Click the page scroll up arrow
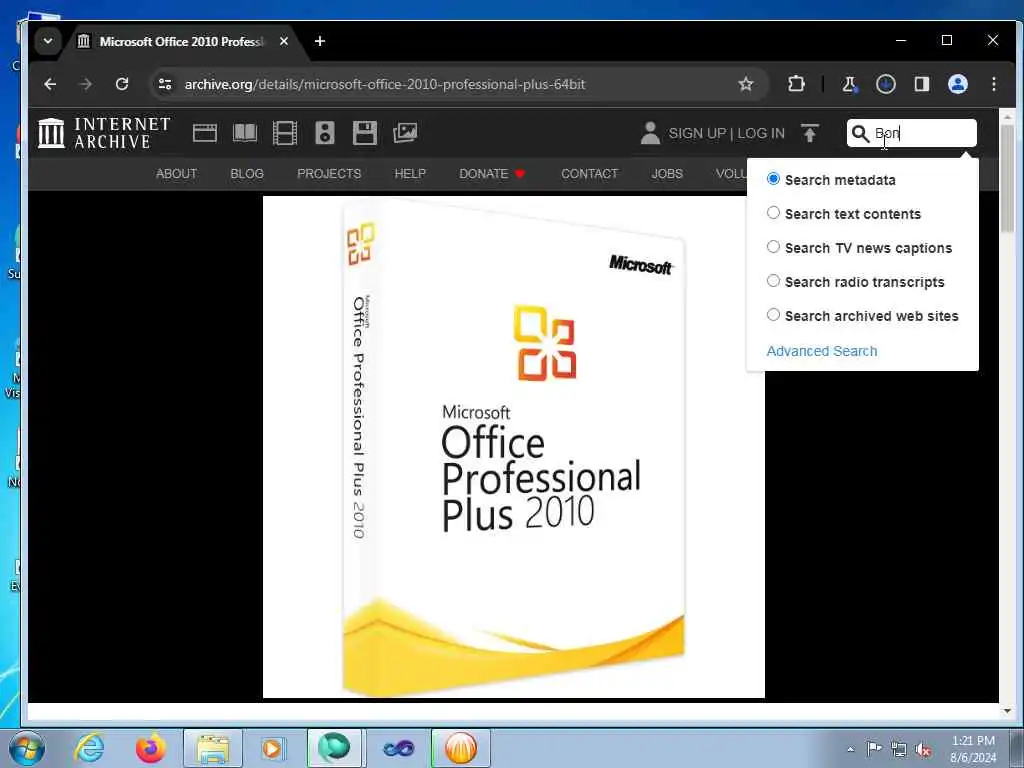Screen dimensions: 1024x768 [1007, 117]
